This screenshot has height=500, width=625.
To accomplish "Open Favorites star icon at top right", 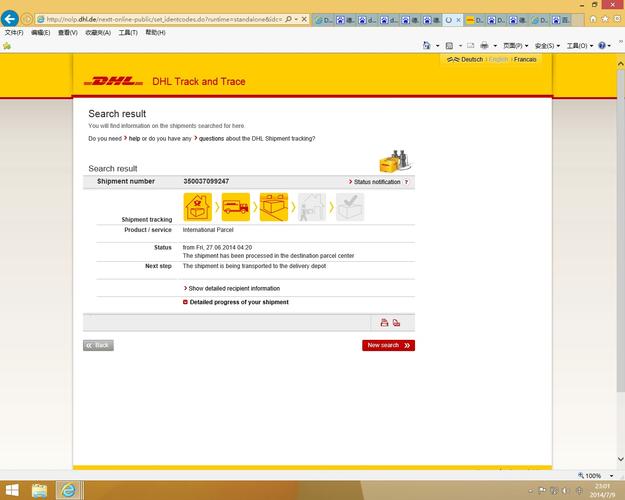I will [x=605, y=19].
